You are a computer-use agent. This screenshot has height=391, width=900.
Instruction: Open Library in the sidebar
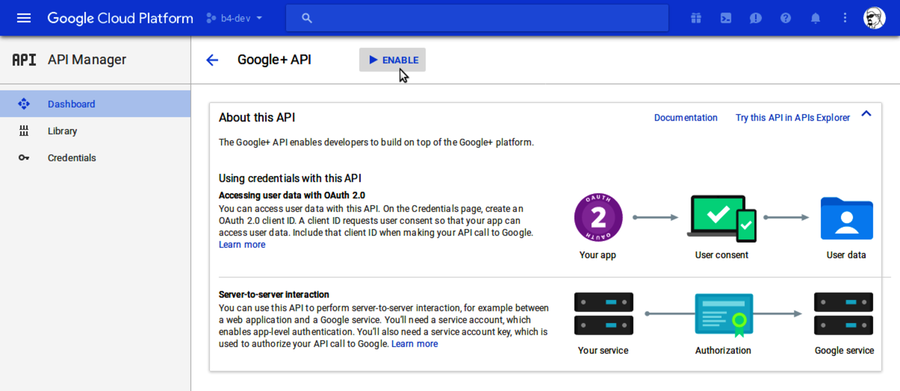(x=95, y=131)
